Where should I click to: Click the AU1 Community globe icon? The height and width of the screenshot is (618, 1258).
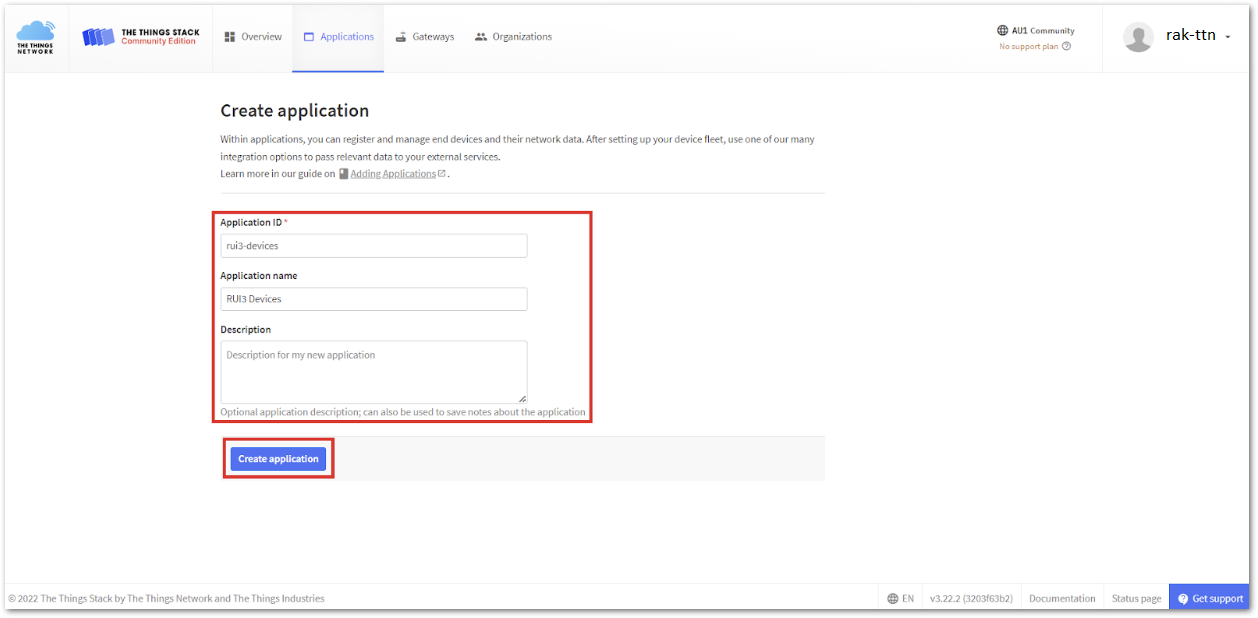pyautogui.click(x=1003, y=31)
